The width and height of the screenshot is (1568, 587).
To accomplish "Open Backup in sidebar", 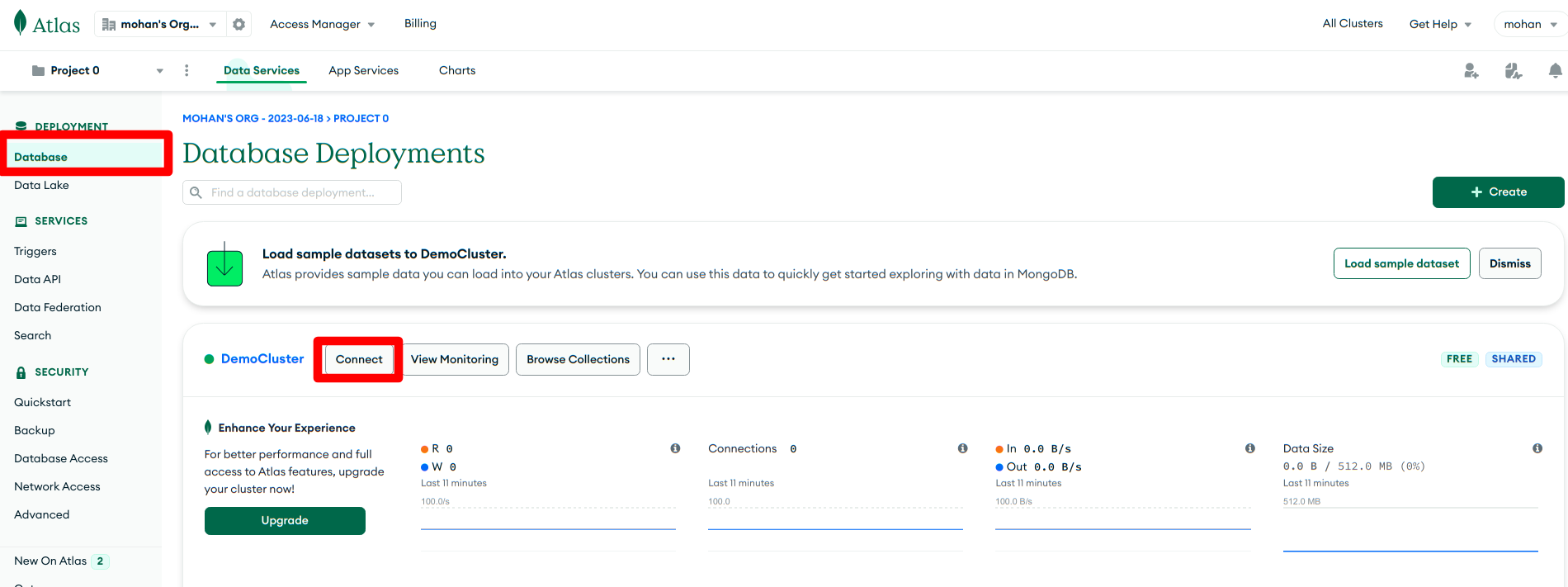I will pos(34,430).
